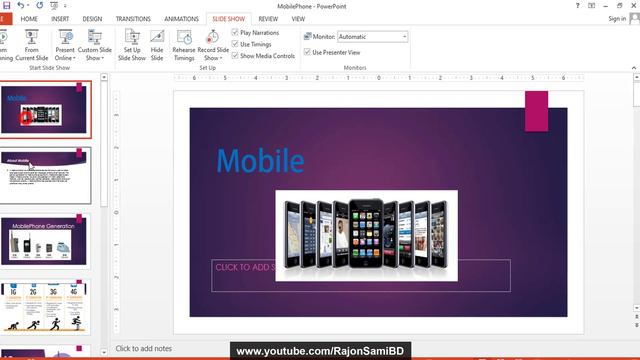Click Sign in link
Image resolution: width=640 pixels, height=360 pixels.
[617, 18]
